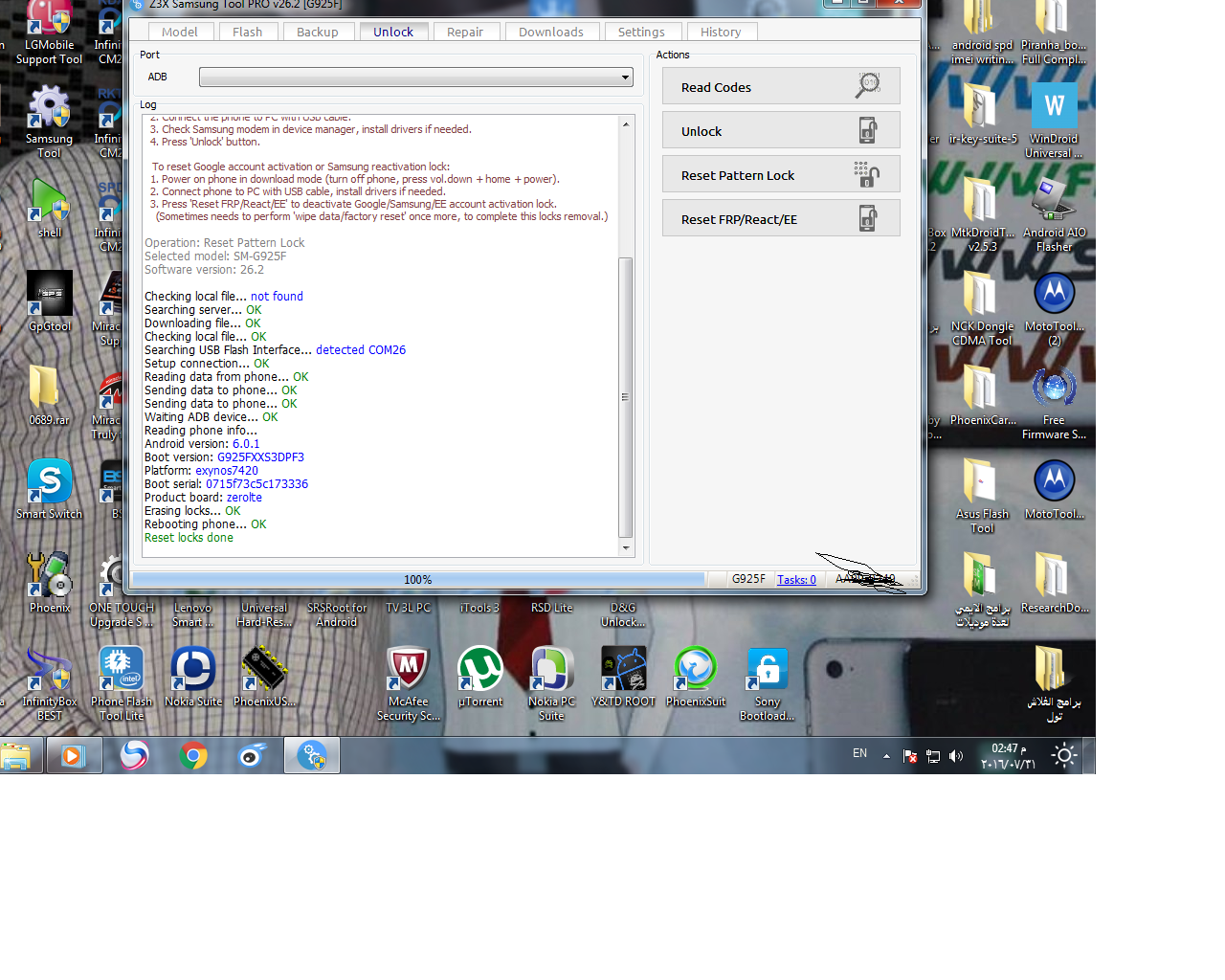Image resolution: width=1225 pixels, height=980 pixels.
Task: Open the NCK Dongle CDMA Tool folder
Action: pos(982,308)
